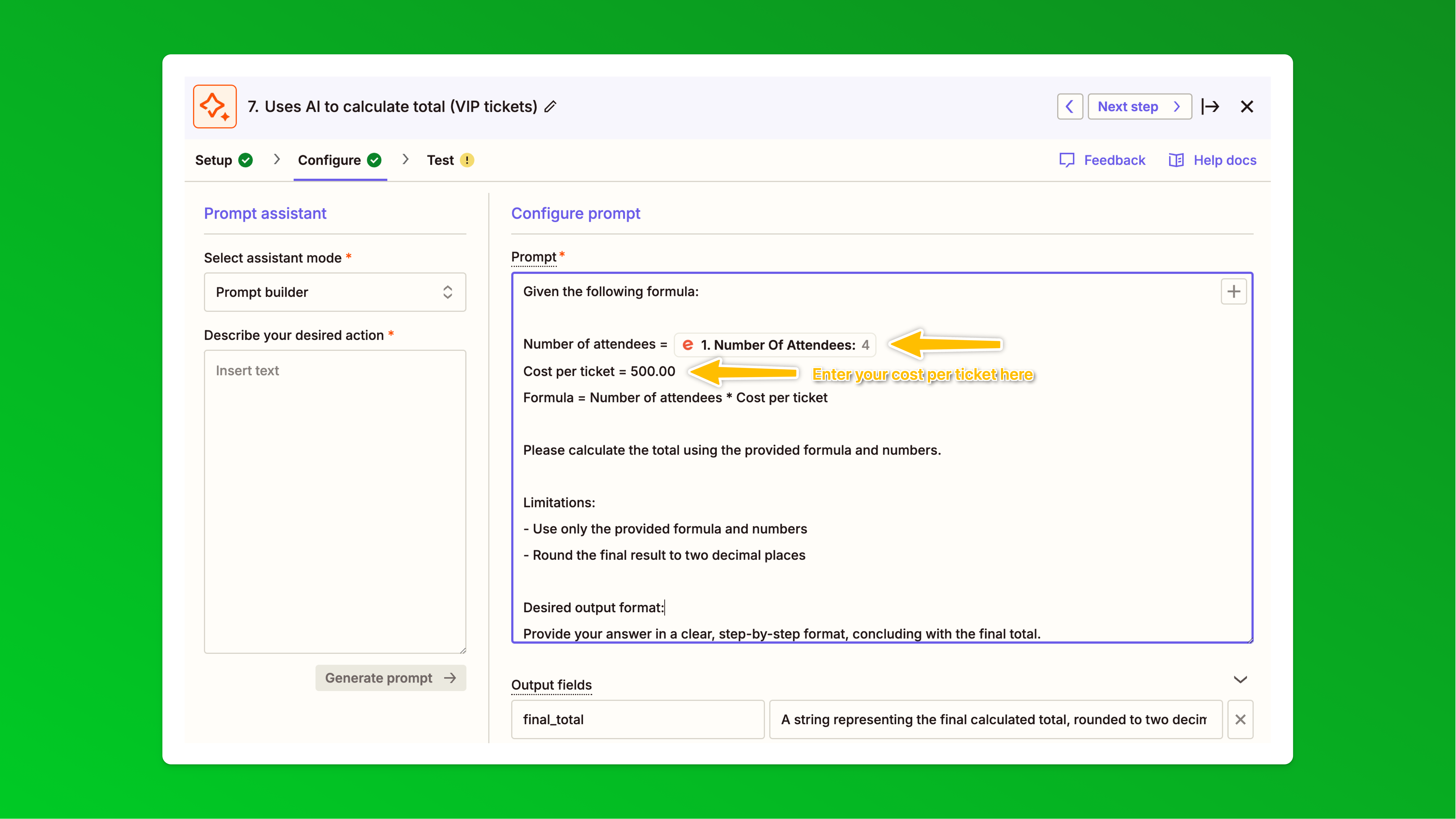
Task: Go to the previous step arrow
Action: (x=1069, y=106)
